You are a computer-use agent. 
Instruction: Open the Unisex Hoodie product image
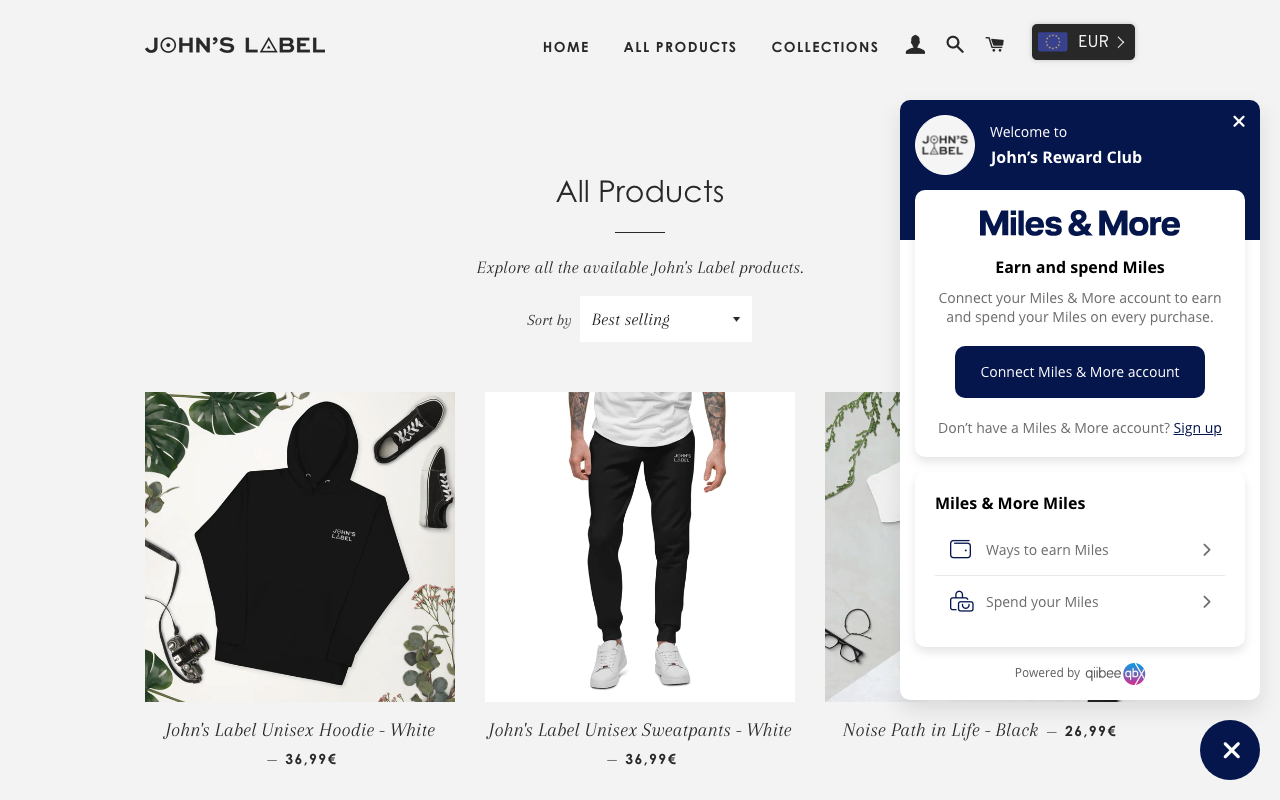pos(300,547)
